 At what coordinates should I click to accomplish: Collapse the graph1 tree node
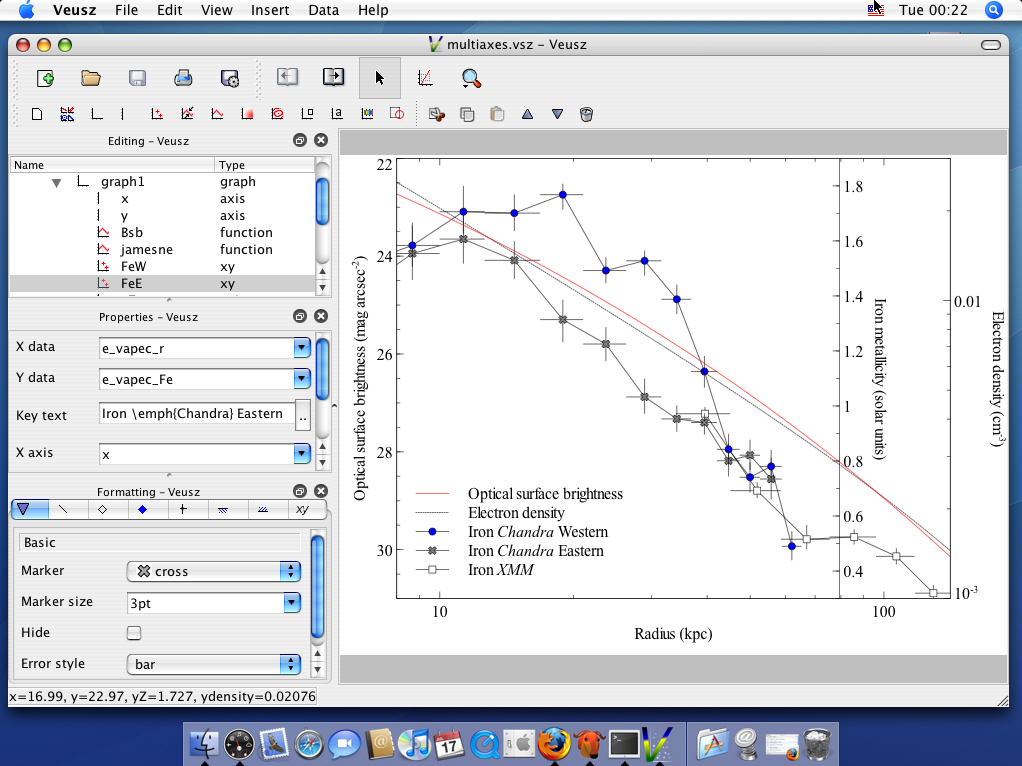(57, 183)
